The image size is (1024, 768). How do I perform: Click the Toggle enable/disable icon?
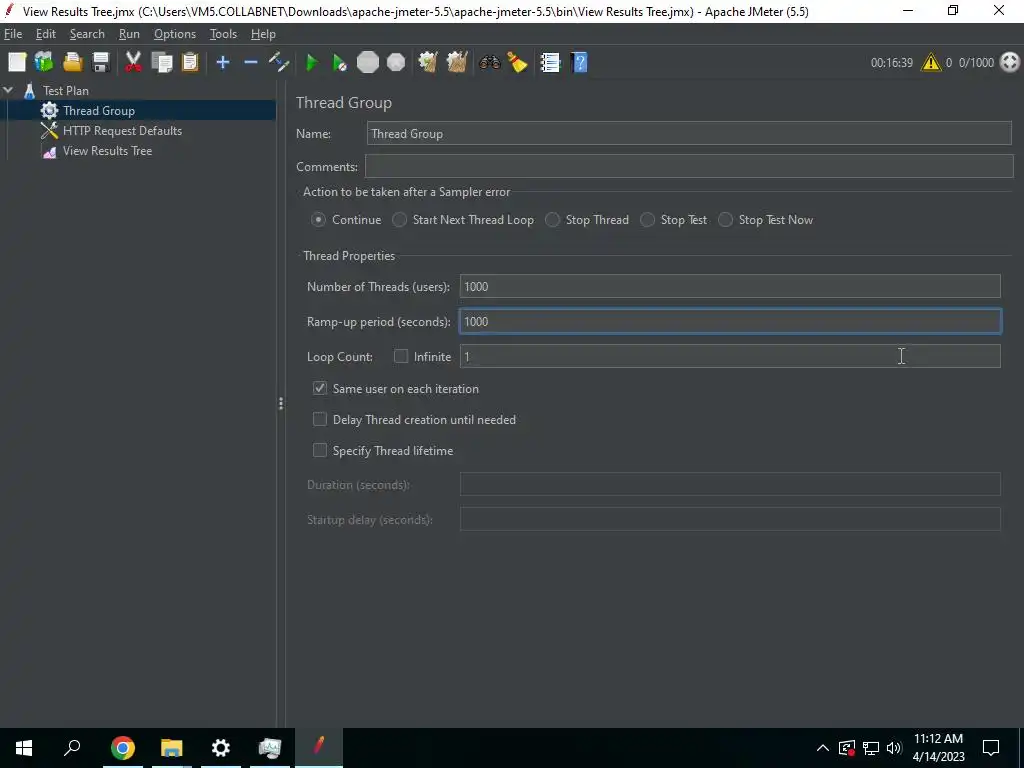pyautogui.click(x=279, y=63)
